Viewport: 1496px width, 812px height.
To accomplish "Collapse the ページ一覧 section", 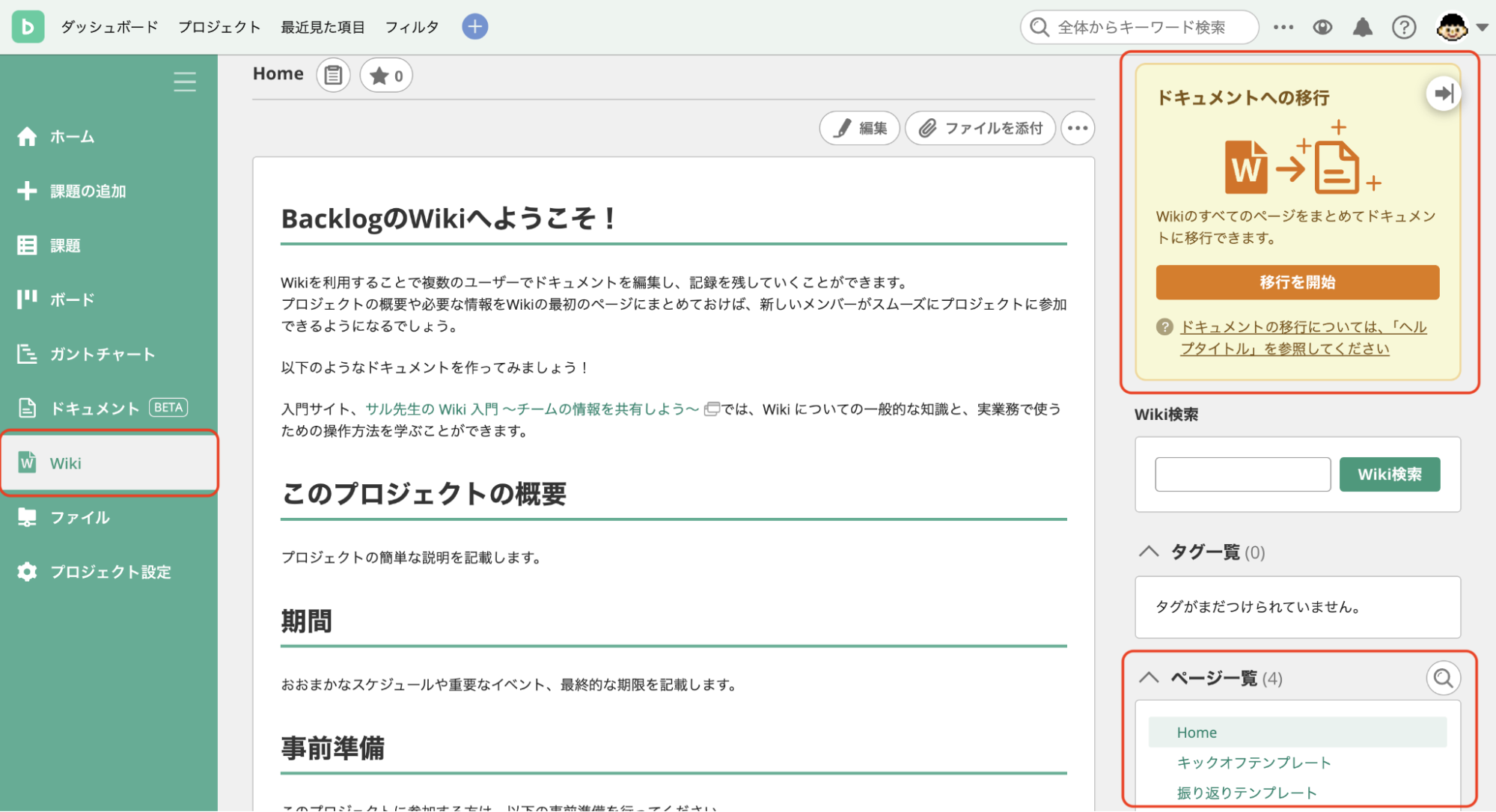I will click(1149, 678).
